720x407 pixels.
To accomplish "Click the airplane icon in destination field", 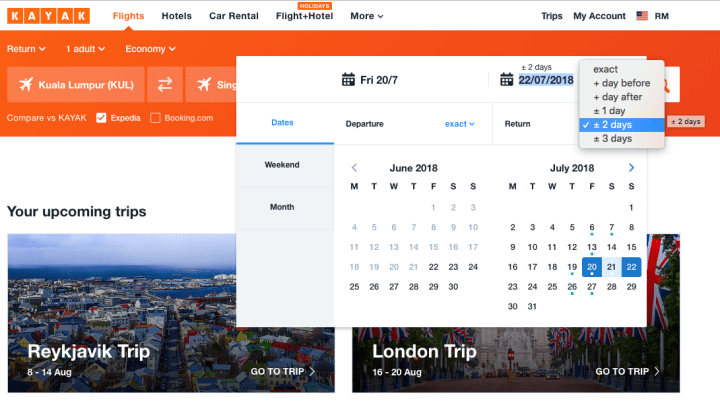I will [x=204, y=85].
